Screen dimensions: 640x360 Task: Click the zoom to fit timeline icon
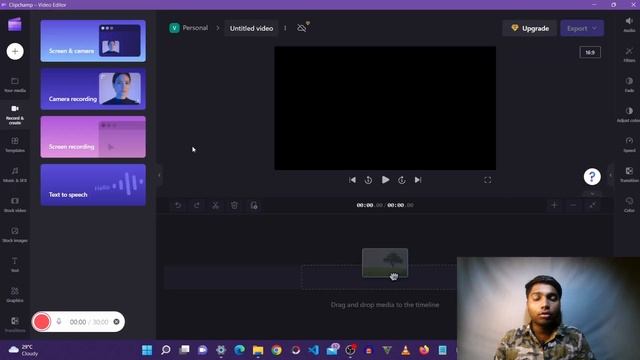(592, 205)
